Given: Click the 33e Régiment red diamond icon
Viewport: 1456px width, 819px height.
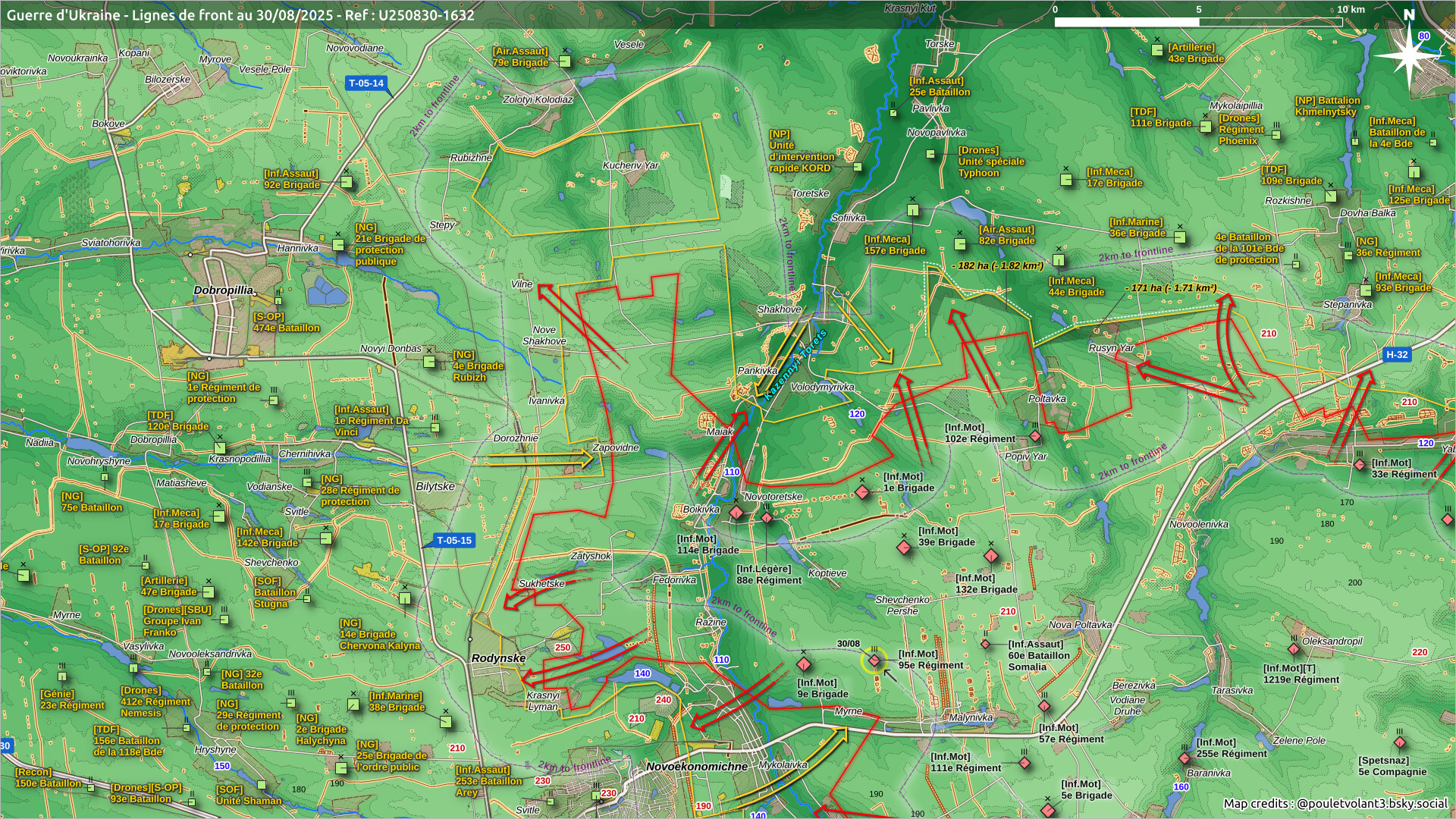Looking at the screenshot, I should pyautogui.click(x=1360, y=465).
